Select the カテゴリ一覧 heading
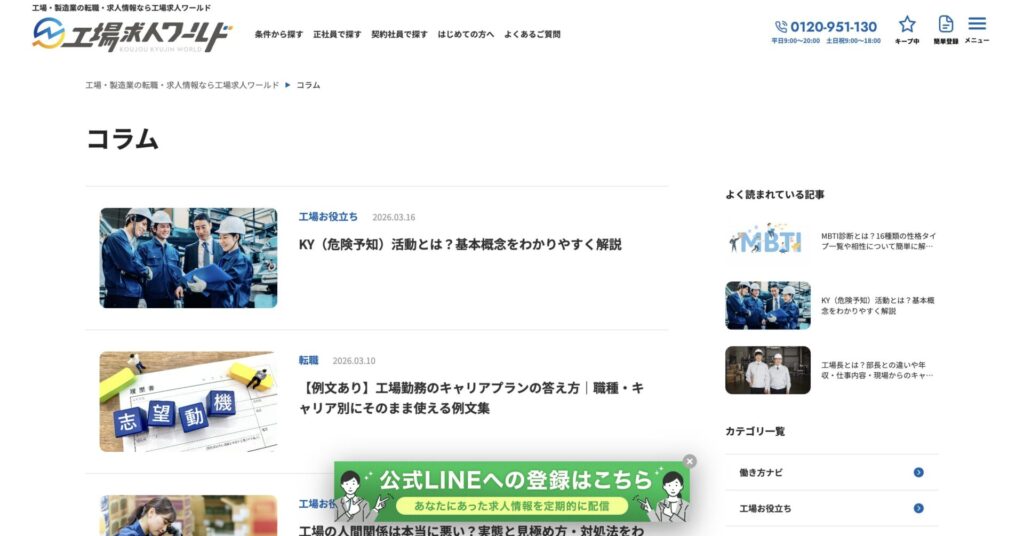This screenshot has height=536, width=1024. [x=755, y=432]
